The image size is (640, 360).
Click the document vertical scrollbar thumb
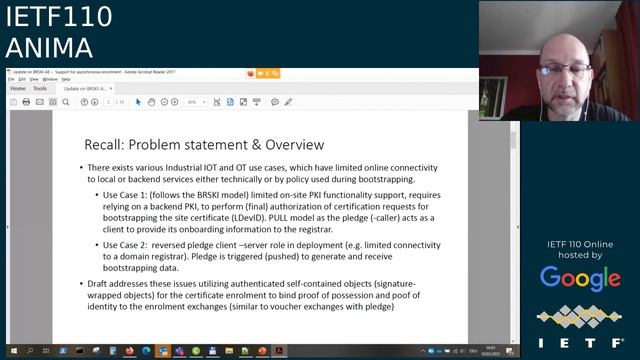[x=513, y=140]
